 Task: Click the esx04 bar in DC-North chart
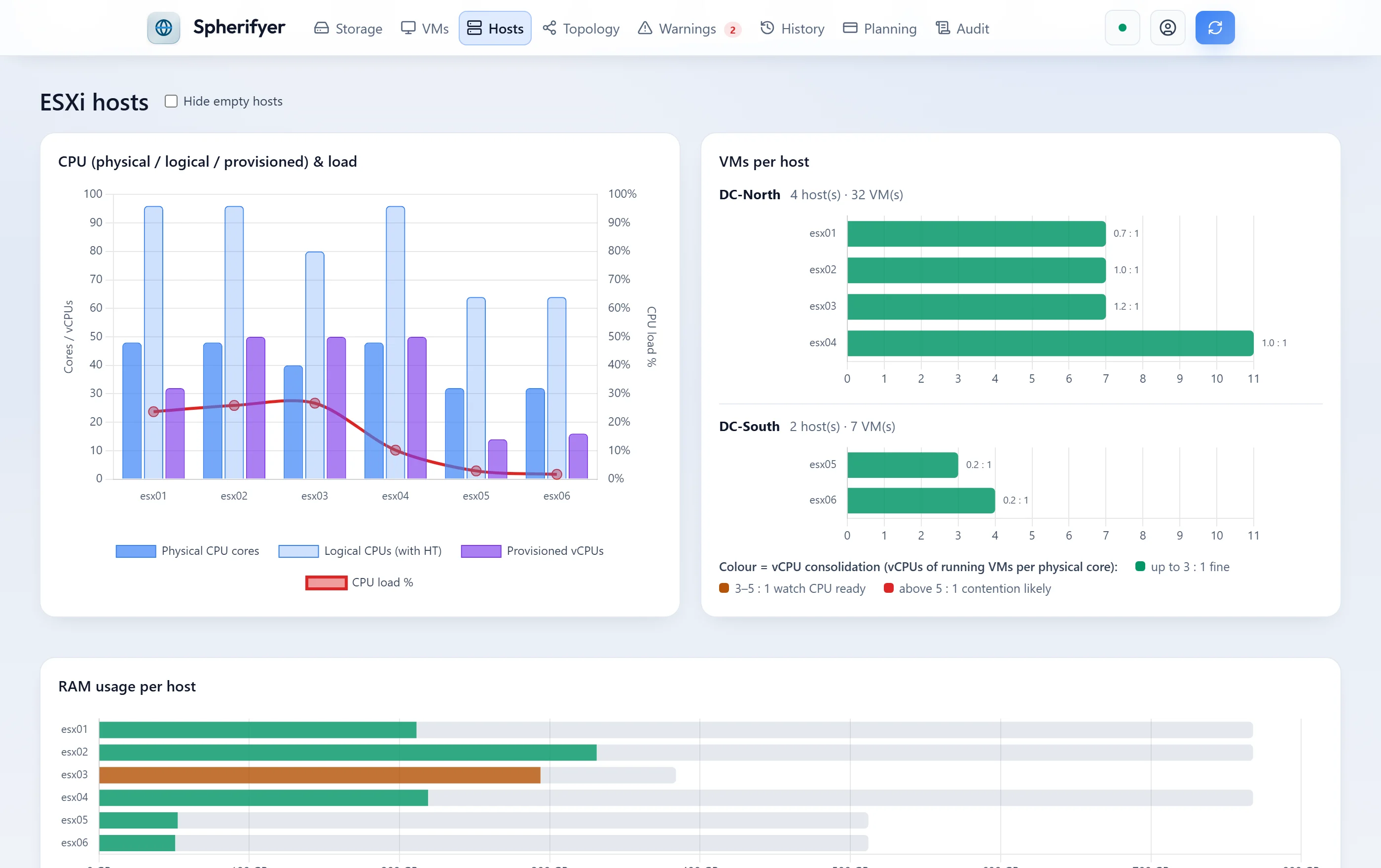coord(1050,343)
